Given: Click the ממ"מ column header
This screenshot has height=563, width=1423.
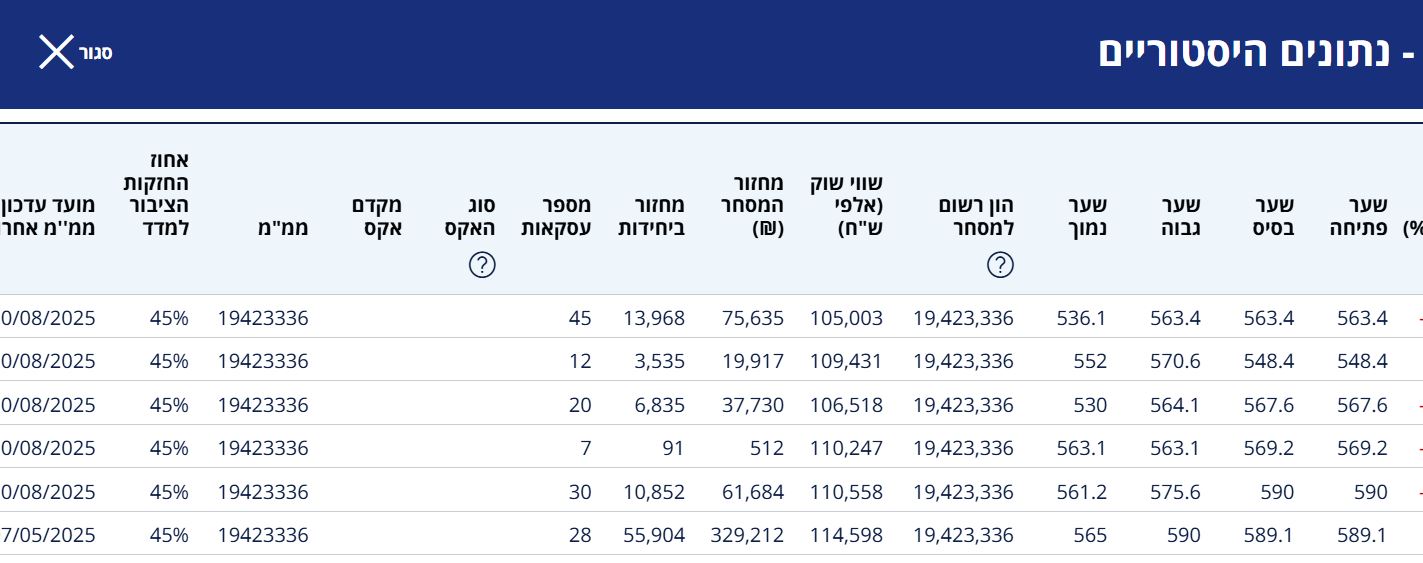Looking at the screenshot, I should click(284, 228).
